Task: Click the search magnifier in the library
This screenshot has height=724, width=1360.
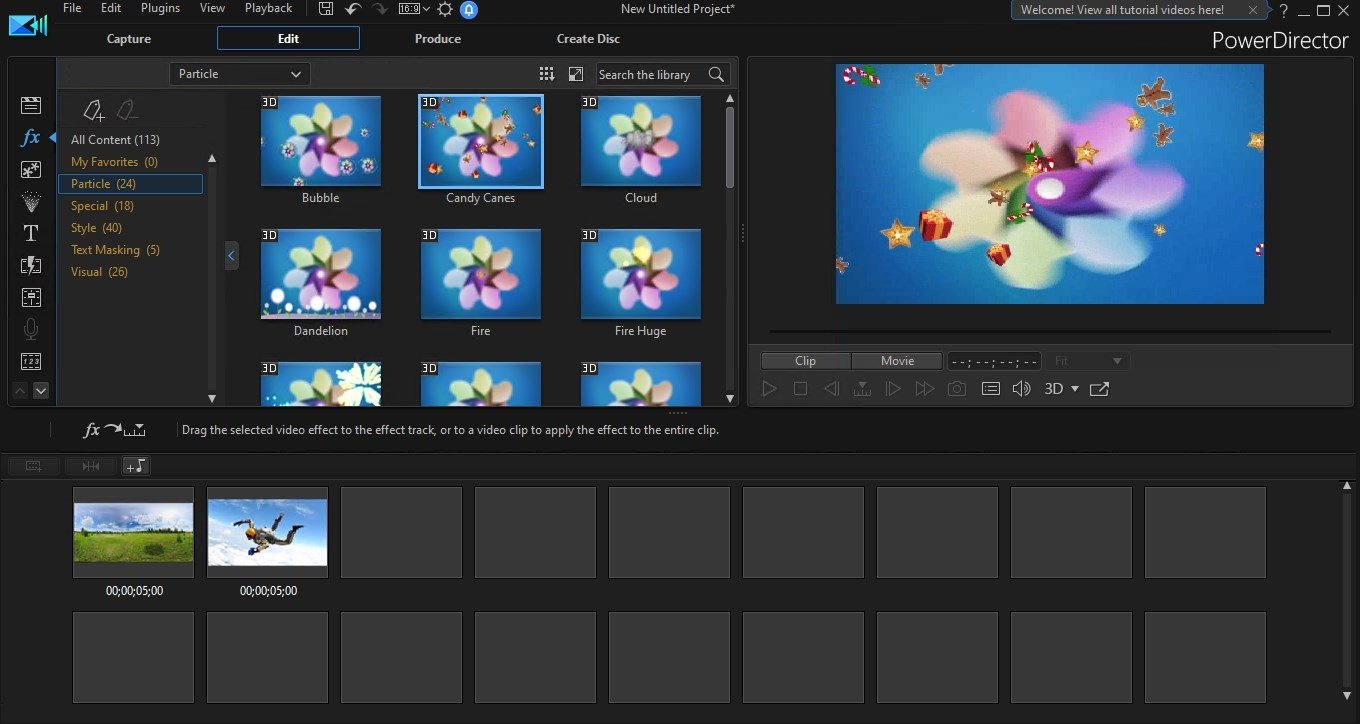Action: pos(716,74)
